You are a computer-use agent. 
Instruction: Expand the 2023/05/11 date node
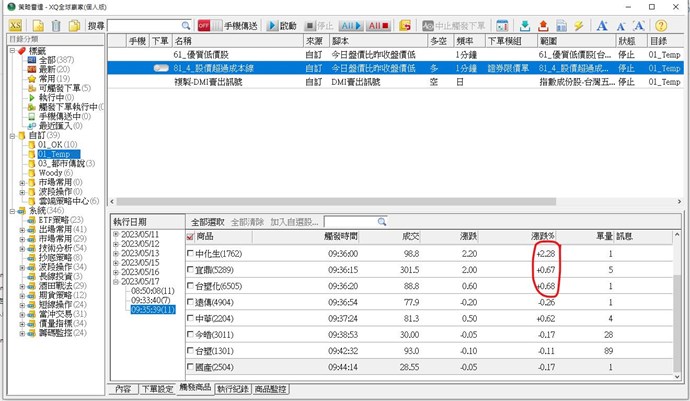pos(116,234)
